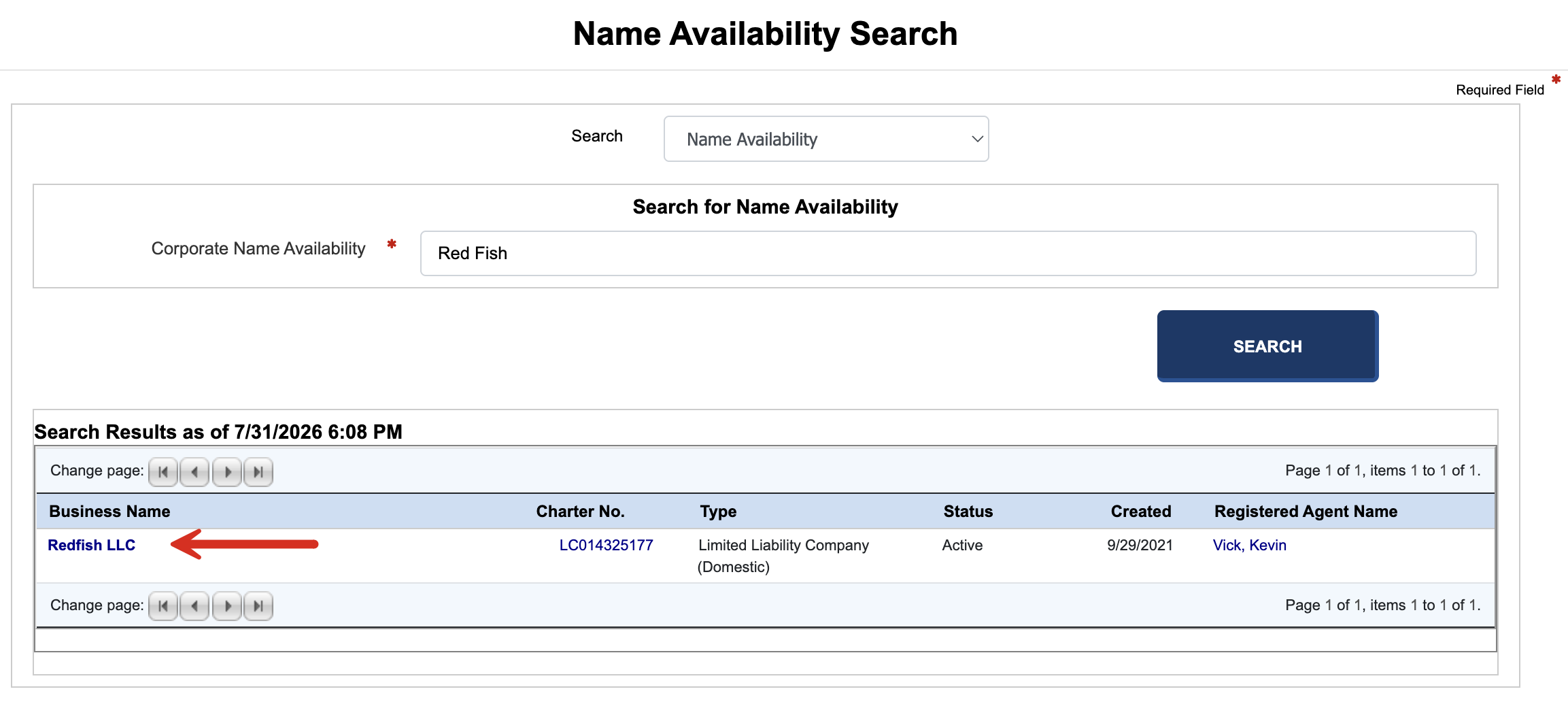Image resolution: width=1568 pixels, height=702 pixels.
Task: Click the Required Field note
Action: coord(1500,90)
